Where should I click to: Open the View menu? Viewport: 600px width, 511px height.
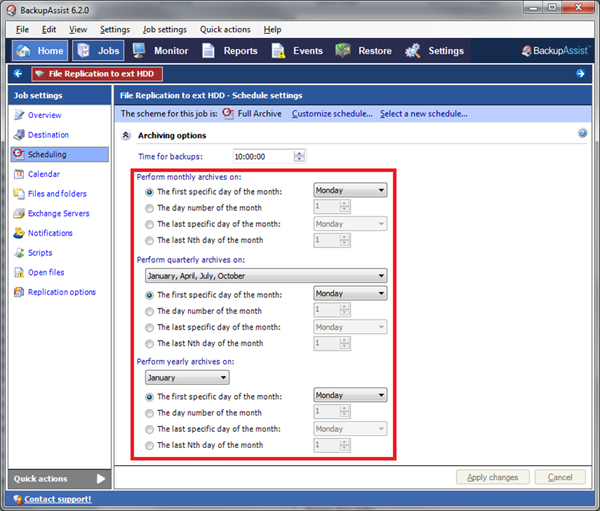point(78,29)
